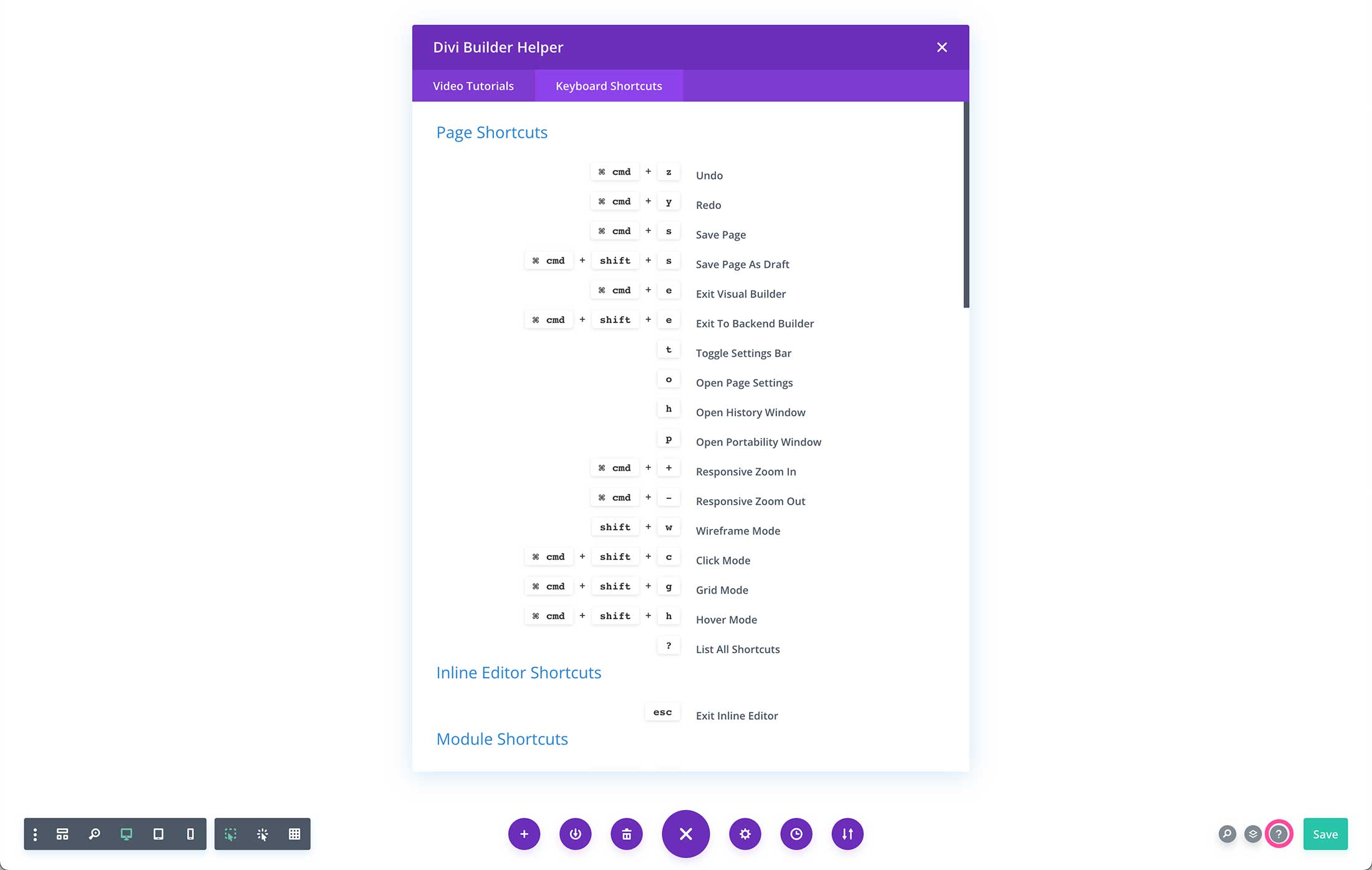Viewport: 1372px width, 870px height.
Task: Click the help question mark icon bottom right
Action: pos(1280,834)
